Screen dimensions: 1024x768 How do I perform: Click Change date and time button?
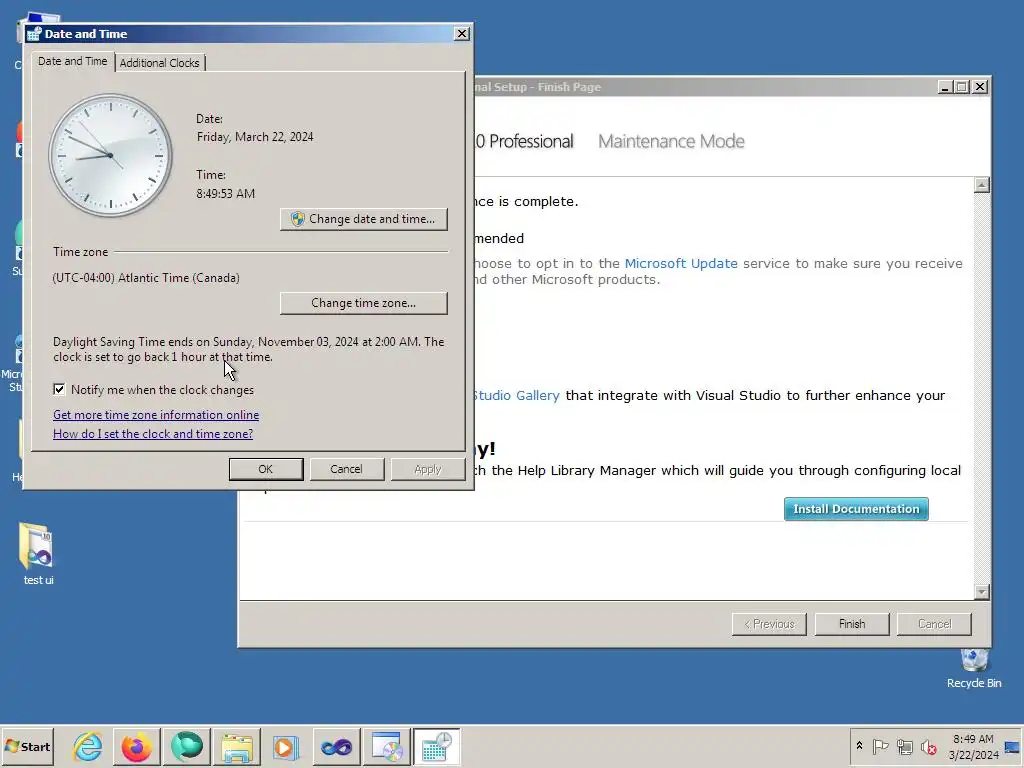click(x=364, y=219)
